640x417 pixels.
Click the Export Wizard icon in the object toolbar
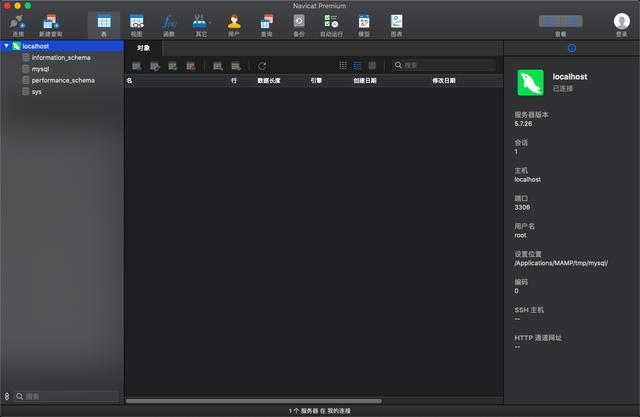click(x=236, y=66)
